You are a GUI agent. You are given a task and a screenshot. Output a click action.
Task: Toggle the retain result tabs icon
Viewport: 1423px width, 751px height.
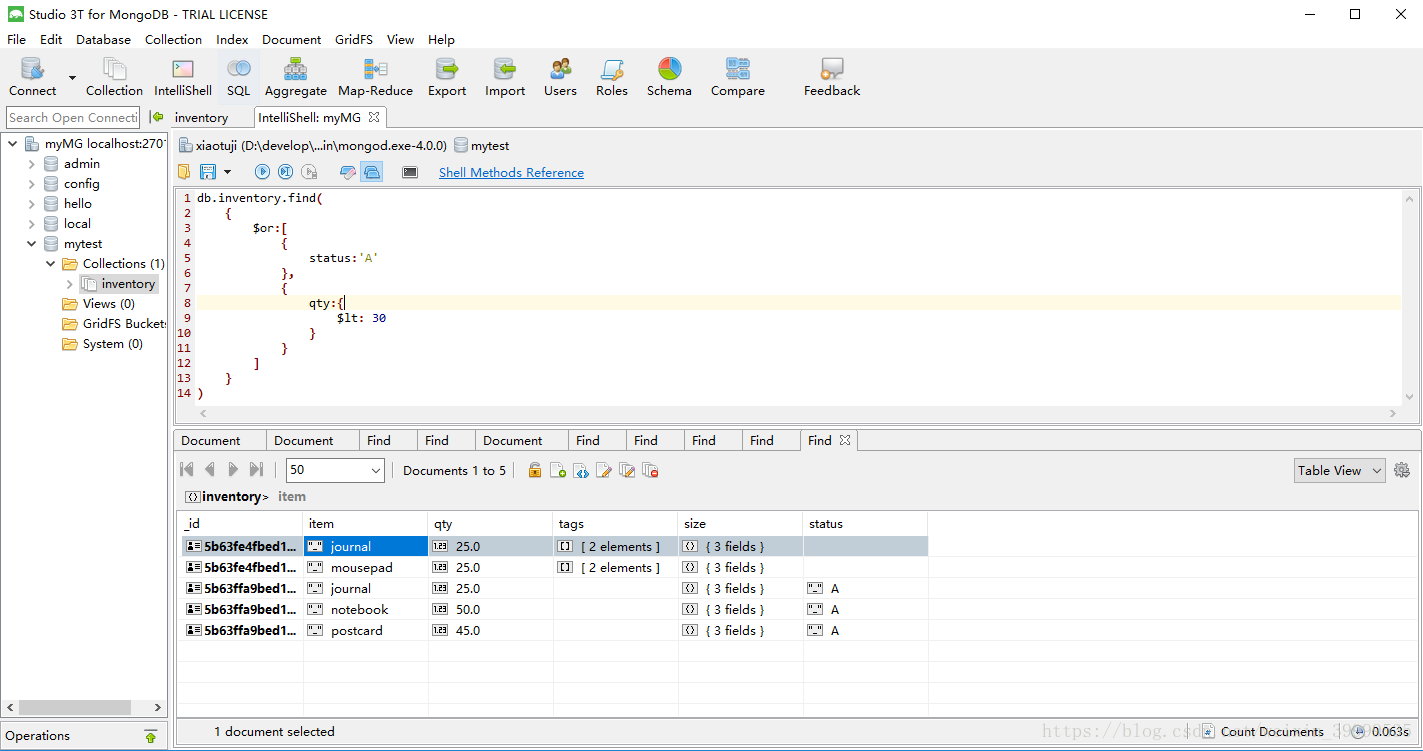372,172
